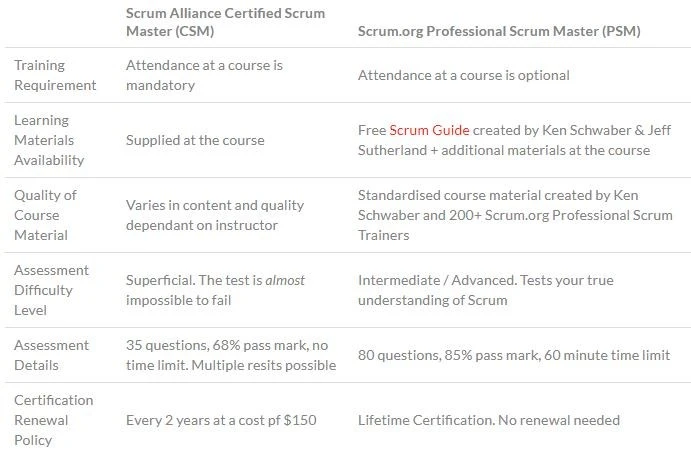Select the Learning Materials Availability row label
The height and width of the screenshot is (453, 691).
click(49, 140)
